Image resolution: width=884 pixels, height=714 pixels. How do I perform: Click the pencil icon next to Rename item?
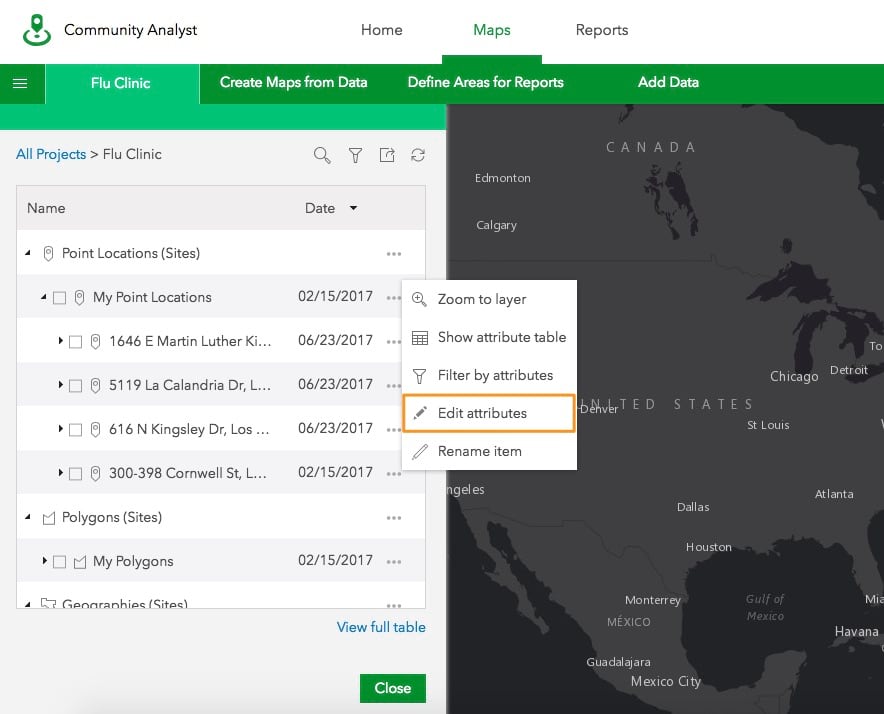(419, 452)
